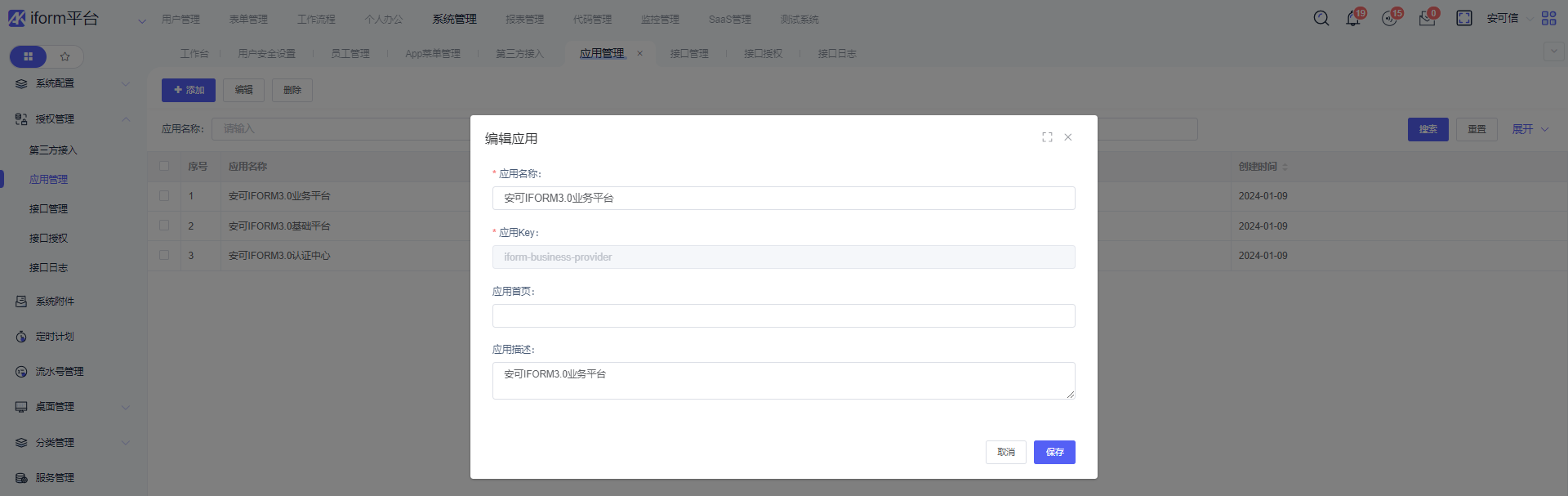Screen dimensions: 1568x496
Task: Click the favorites star icon in sidebar
Action: [x=65, y=56]
